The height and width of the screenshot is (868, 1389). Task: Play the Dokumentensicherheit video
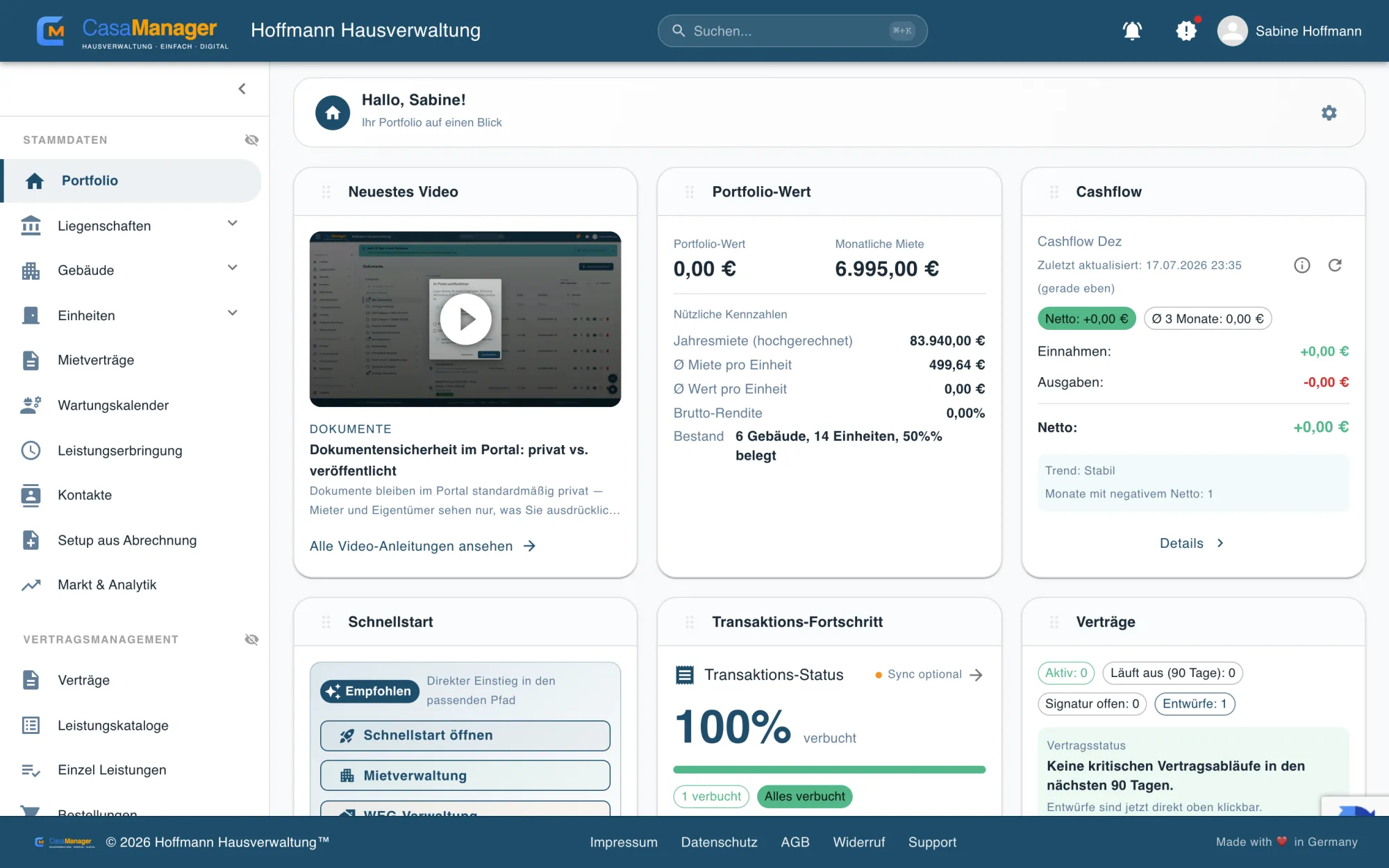[x=465, y=319]
